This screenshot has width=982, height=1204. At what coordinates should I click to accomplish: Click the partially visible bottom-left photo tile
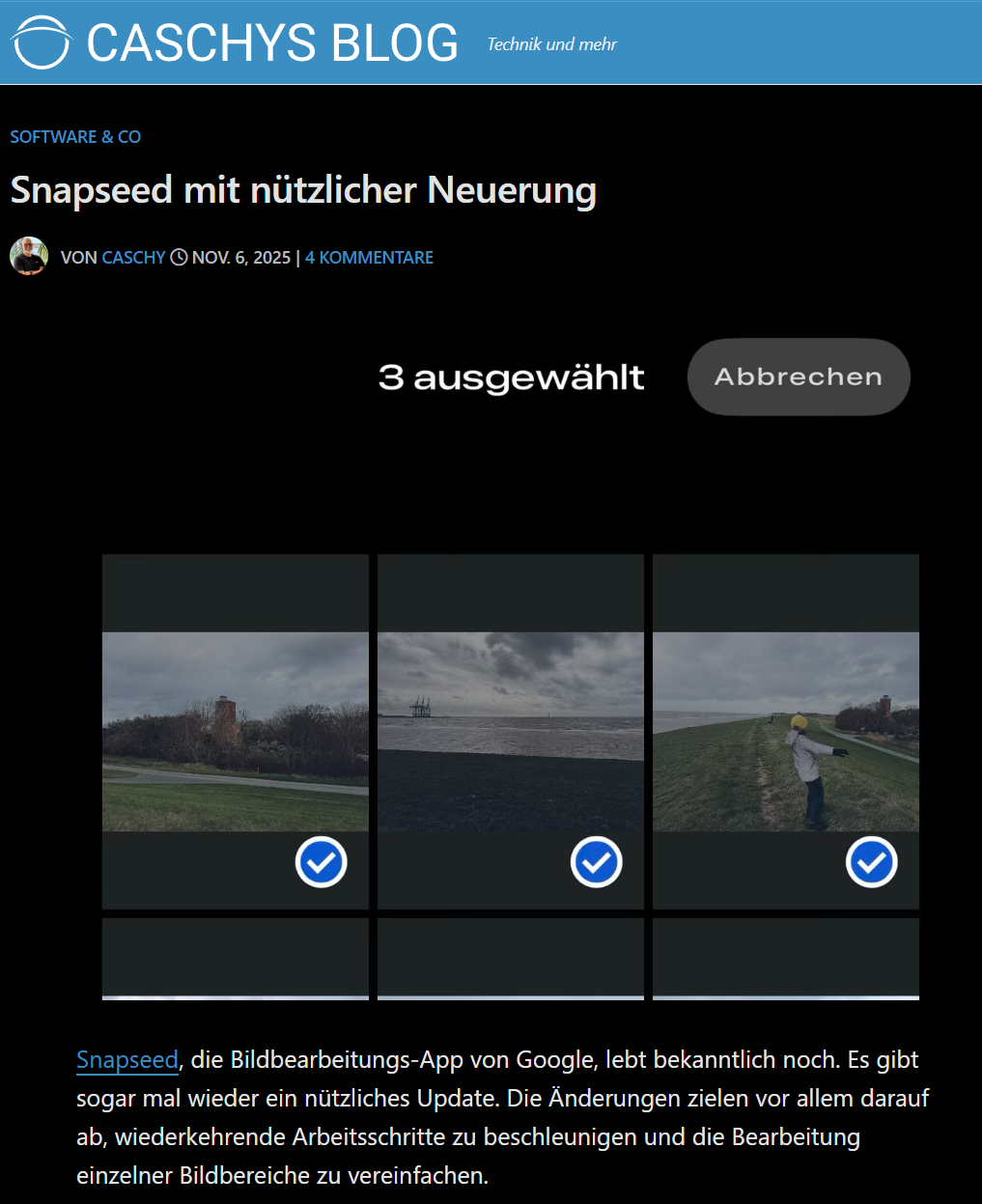coord(236,959)
